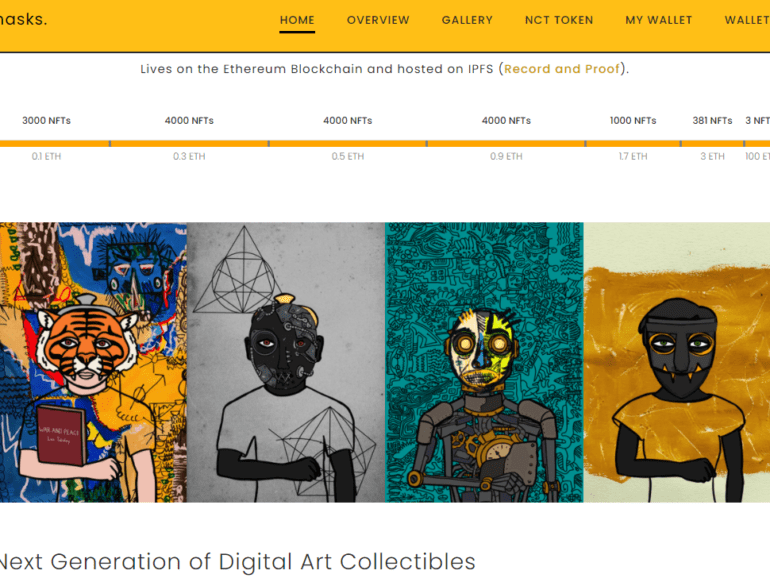The height and width of the screenshot is (578, 770).
Task: Click the Record and Proof link
Action: pyautogui.click(x=562, y=69)
